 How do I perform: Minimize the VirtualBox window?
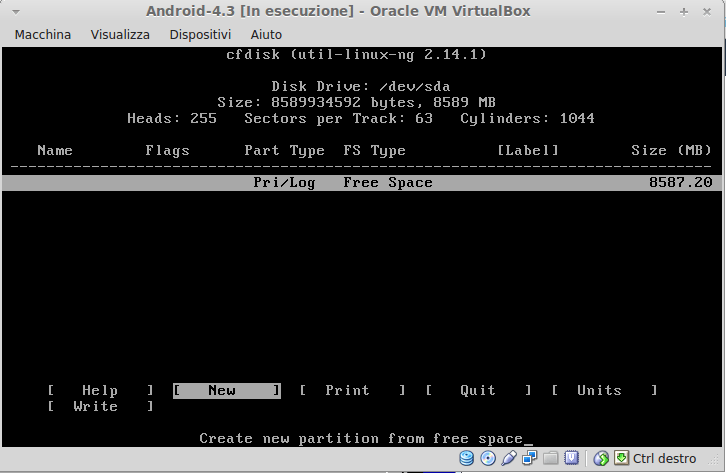pyautogui.click(x=661, y=12)
